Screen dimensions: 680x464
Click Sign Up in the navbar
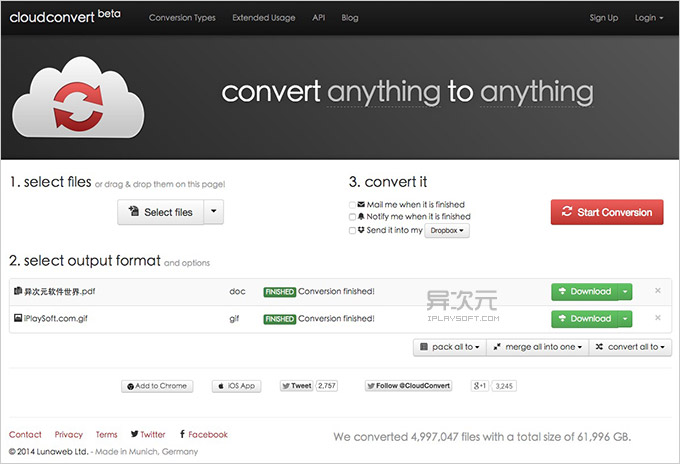(x=604, y=18)
